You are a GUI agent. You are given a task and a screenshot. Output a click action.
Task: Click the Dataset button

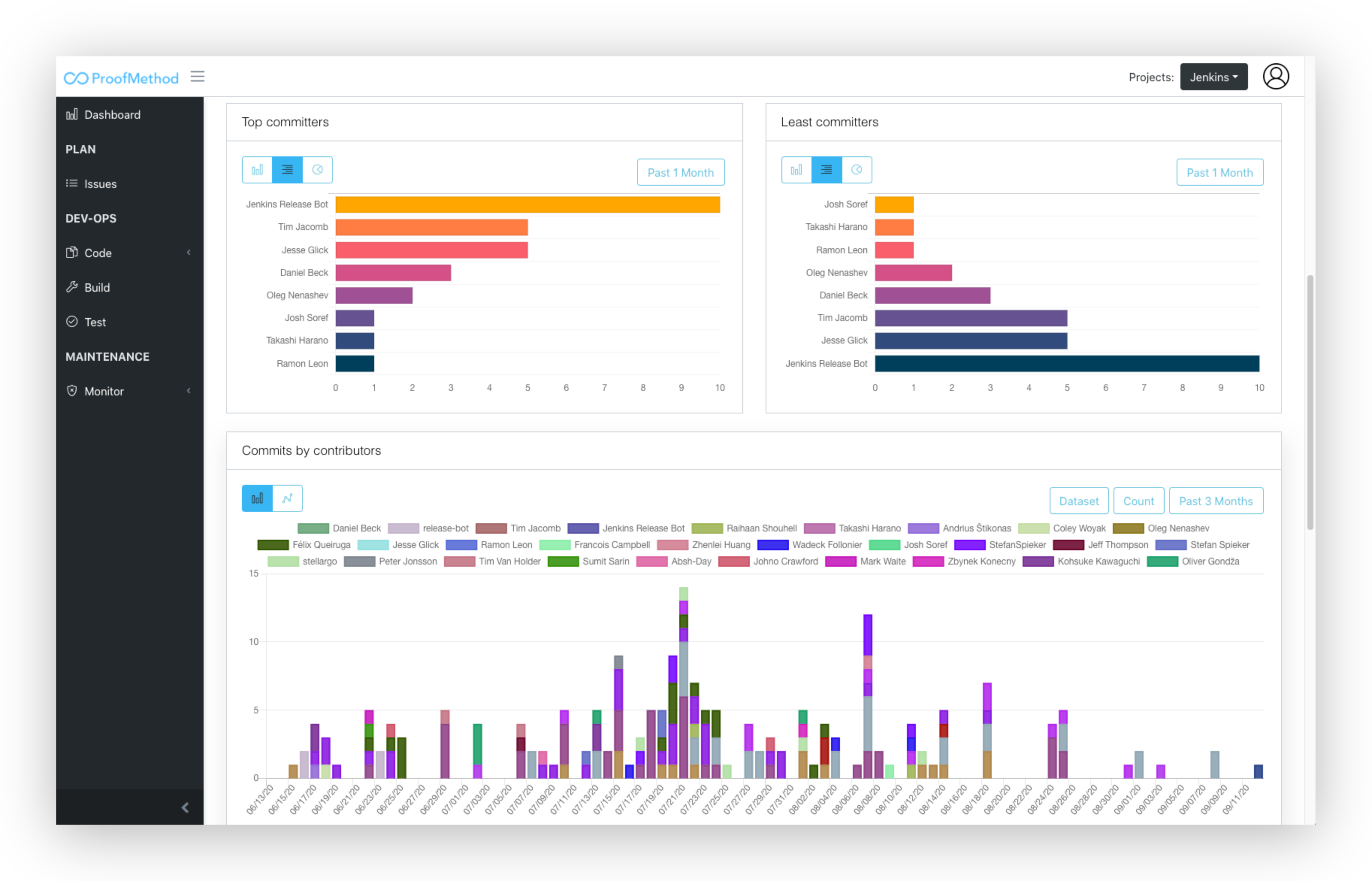[x=1079, y=501]
